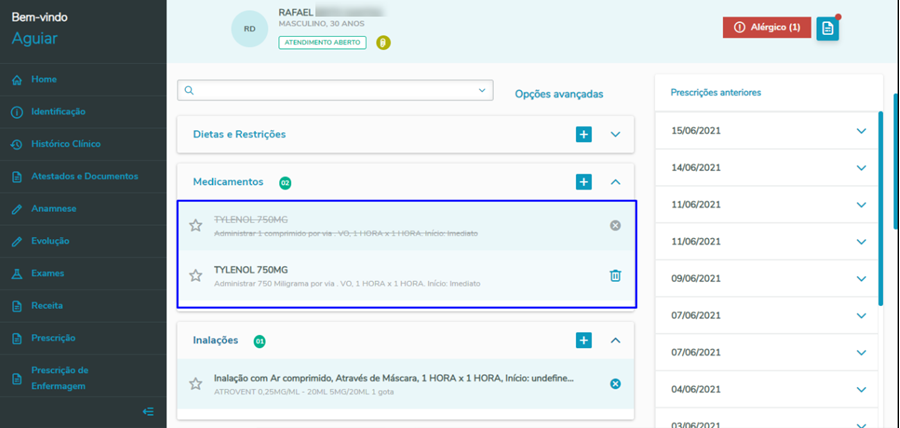Screen dimensions: 900x428
Task: Open the Evolução sidebar entry
Action: click(x=83, y=241)
